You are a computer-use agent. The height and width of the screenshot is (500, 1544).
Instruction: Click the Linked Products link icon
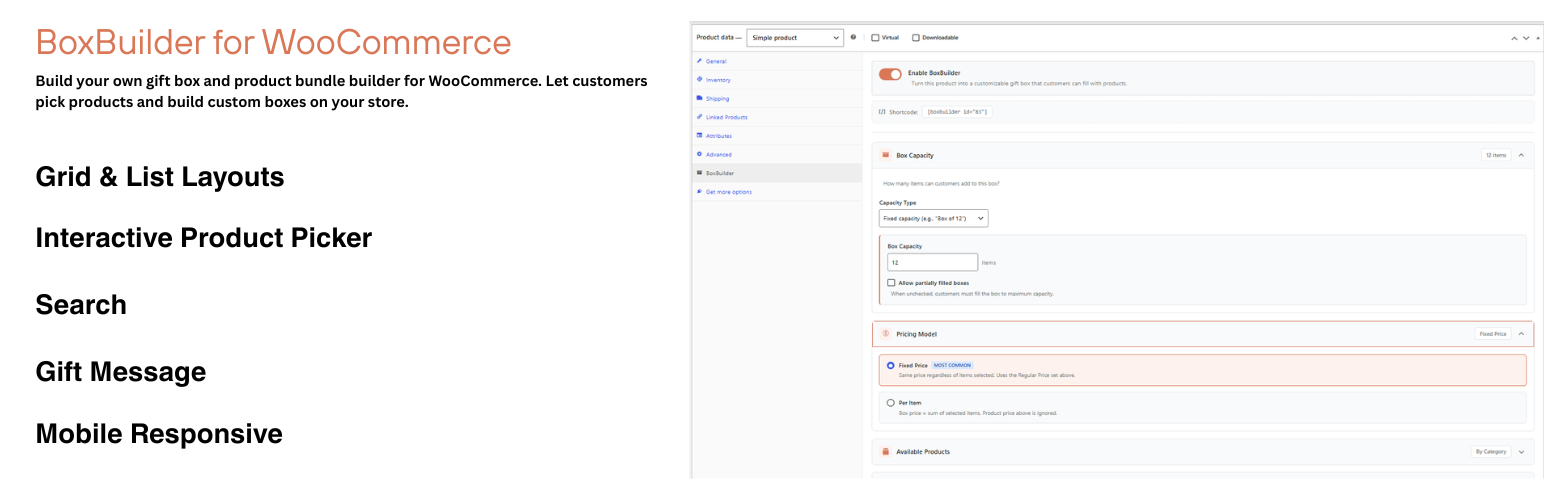pyautogui.click(x=699, y=117)
